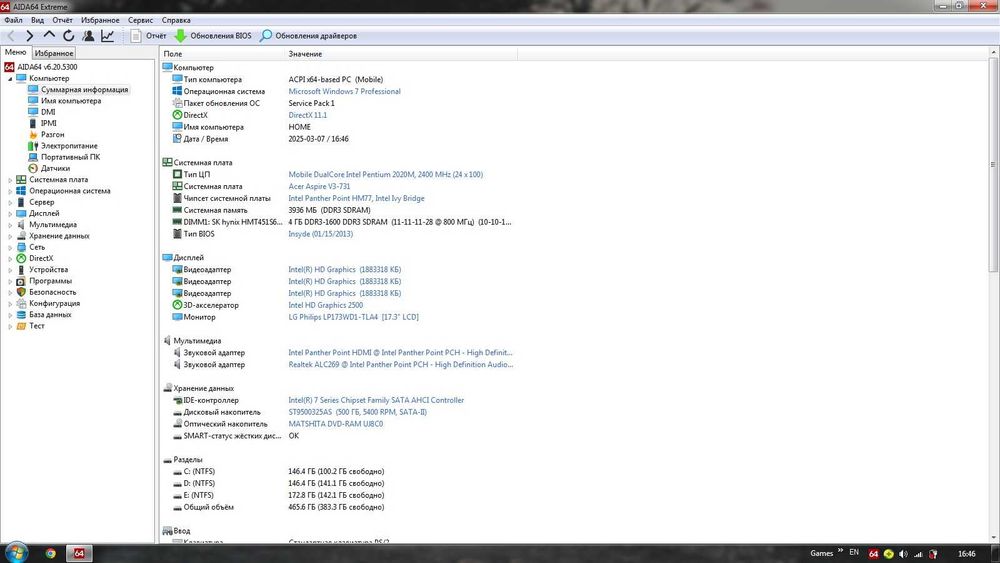Image resolution: width=1000 pixels, height=563 pixels.
Task: Open the Acer Aspire V3-731 link
Action: pyautogui.click(x=319, y=186)
